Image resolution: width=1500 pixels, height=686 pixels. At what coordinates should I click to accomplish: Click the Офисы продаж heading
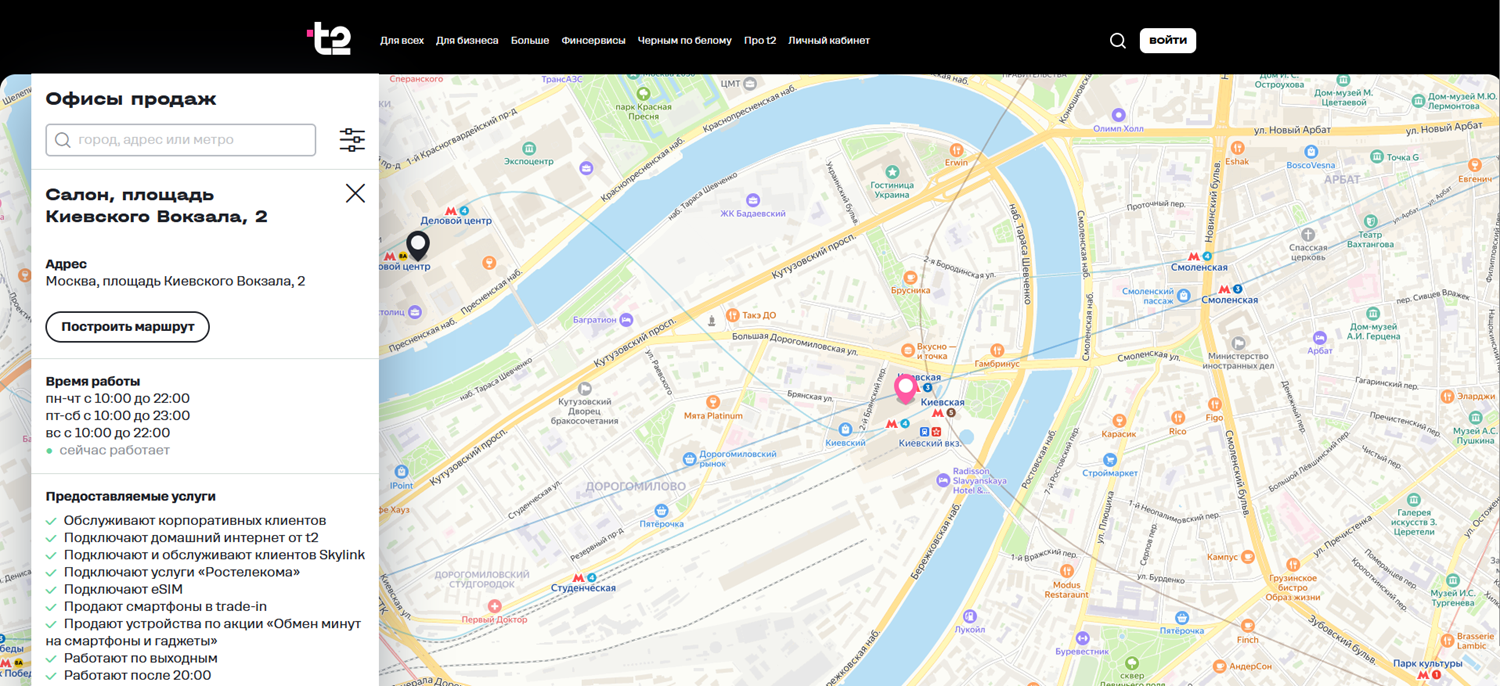(131, 99)
